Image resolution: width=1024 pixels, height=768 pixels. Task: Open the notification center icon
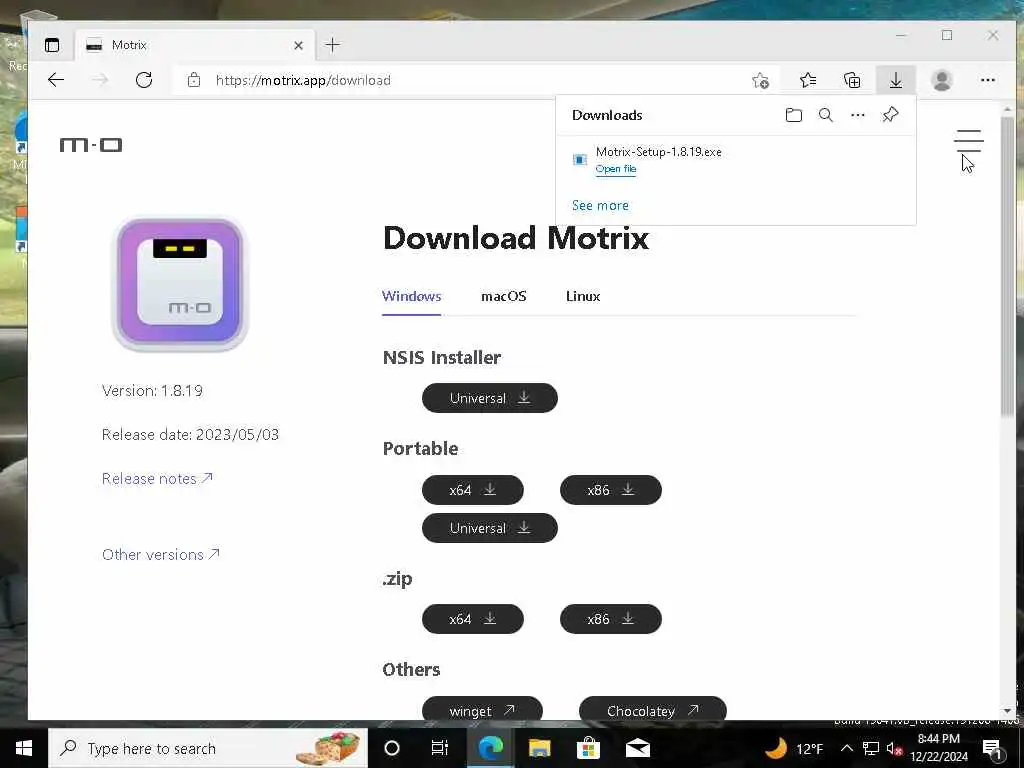[992, 749]
